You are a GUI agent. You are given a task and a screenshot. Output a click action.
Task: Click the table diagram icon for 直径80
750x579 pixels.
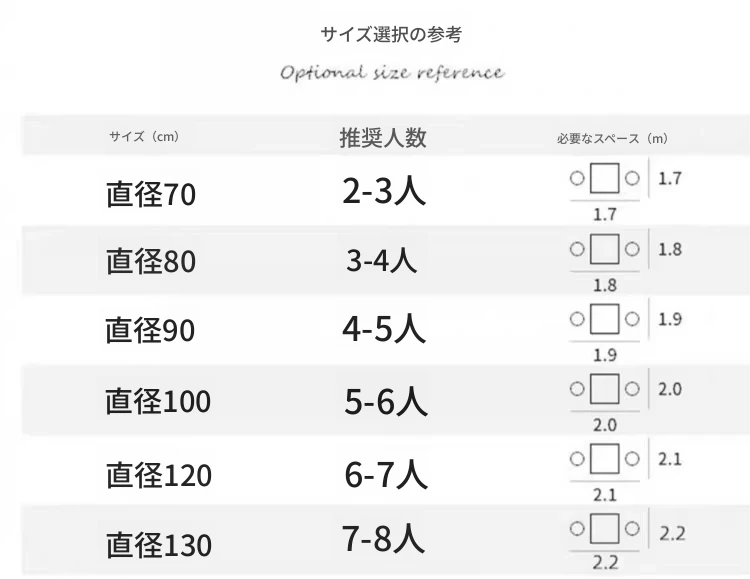tap(605, 249)
